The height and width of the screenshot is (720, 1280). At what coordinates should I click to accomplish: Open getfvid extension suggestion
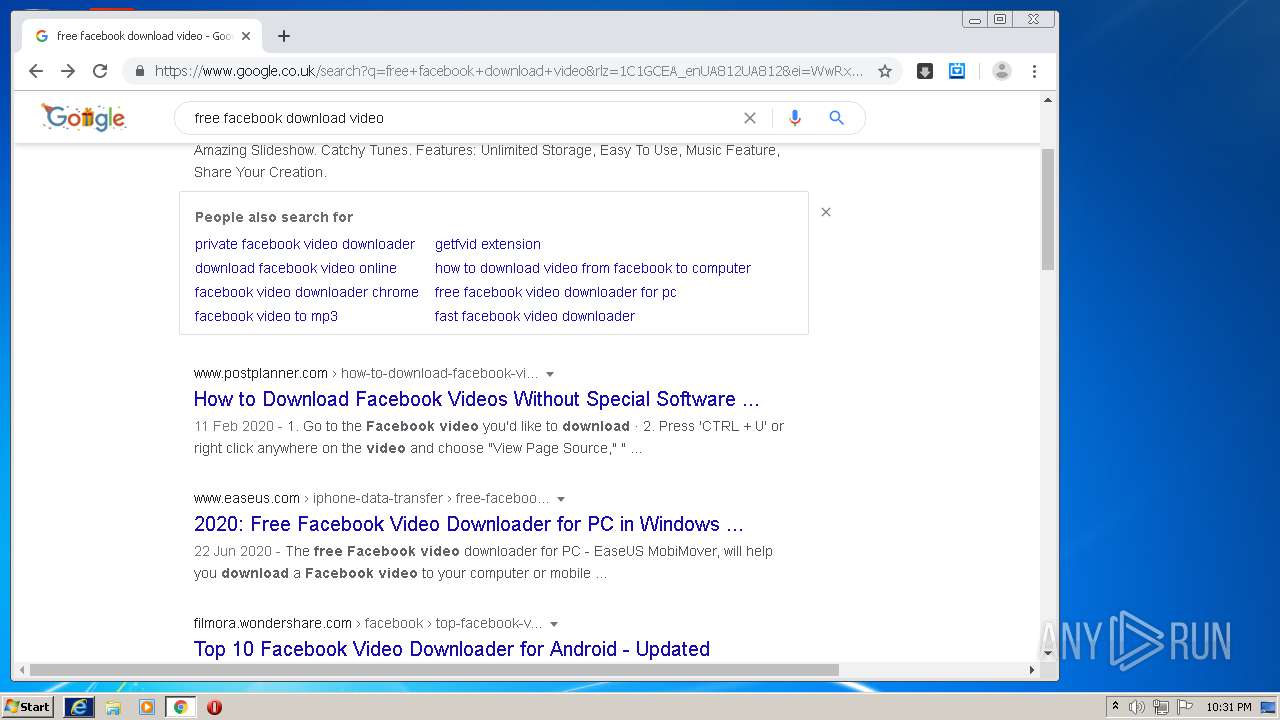point(488,244)
